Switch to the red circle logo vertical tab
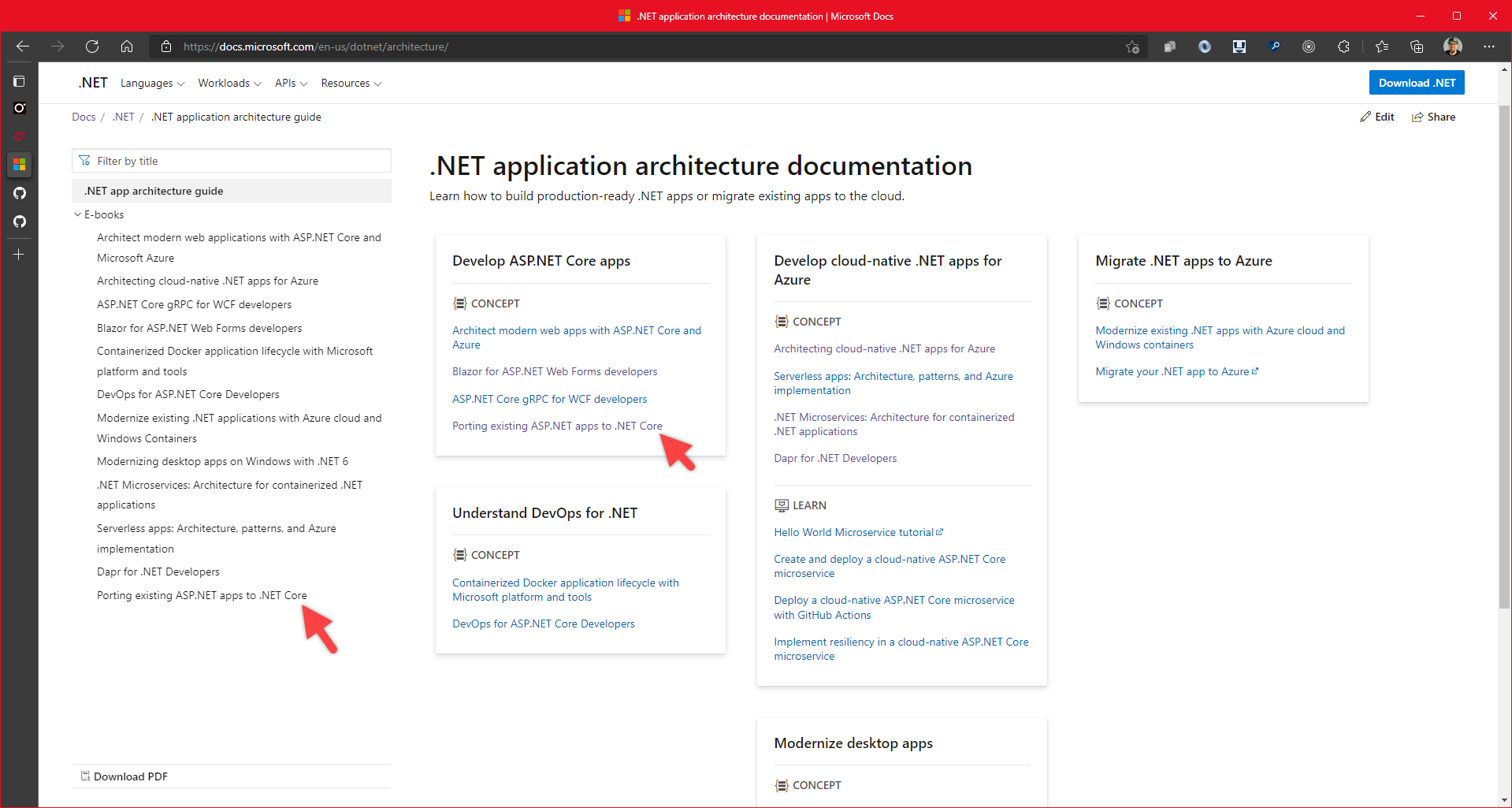The image size is (1512, 808). [x=19, y=136]
